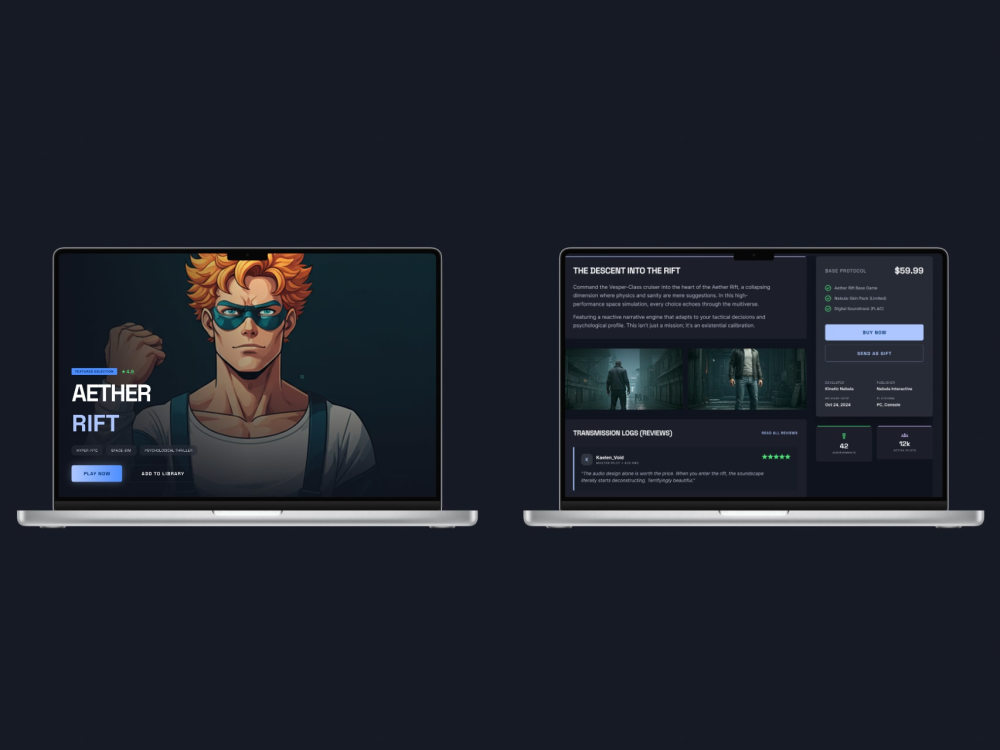Image resolution: width=1000 pixels, height=750 pixels.
Task: Open the Read All Reviews link
Action: pos(779,433)
